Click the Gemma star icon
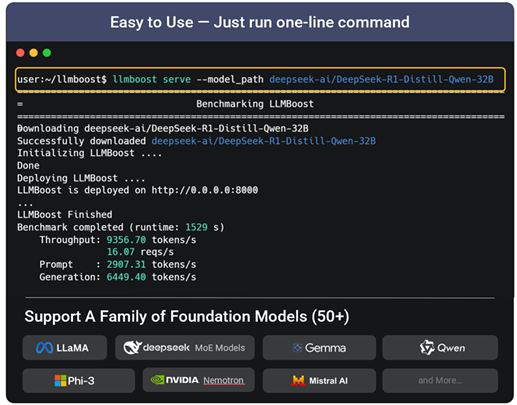 pos(297,348)
